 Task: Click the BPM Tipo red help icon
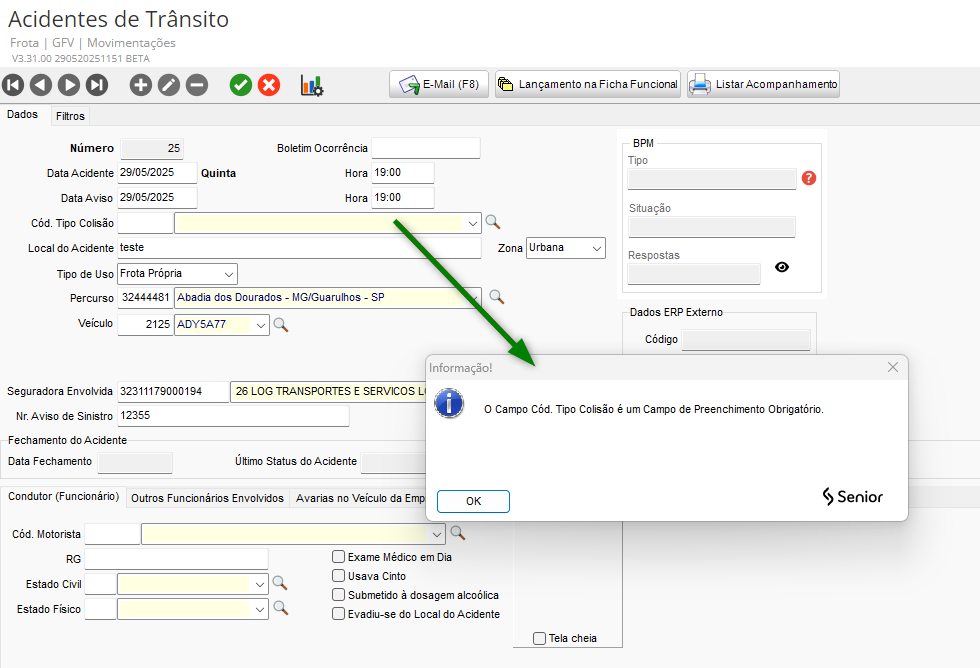809,178
